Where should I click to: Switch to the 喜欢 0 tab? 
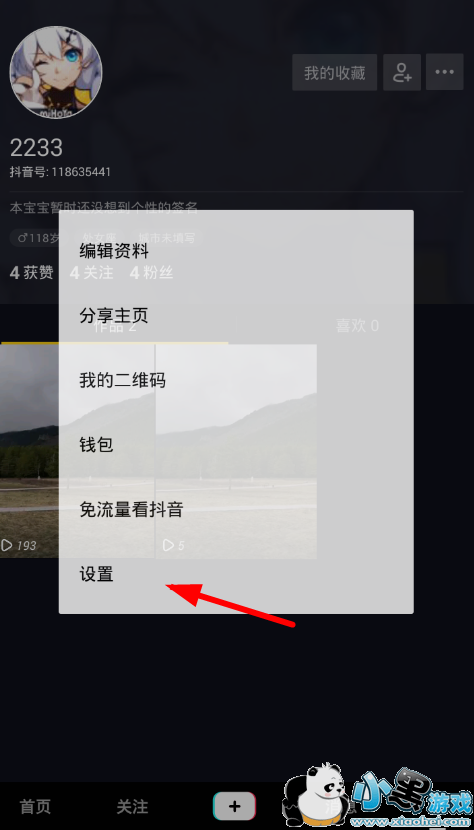357,326
